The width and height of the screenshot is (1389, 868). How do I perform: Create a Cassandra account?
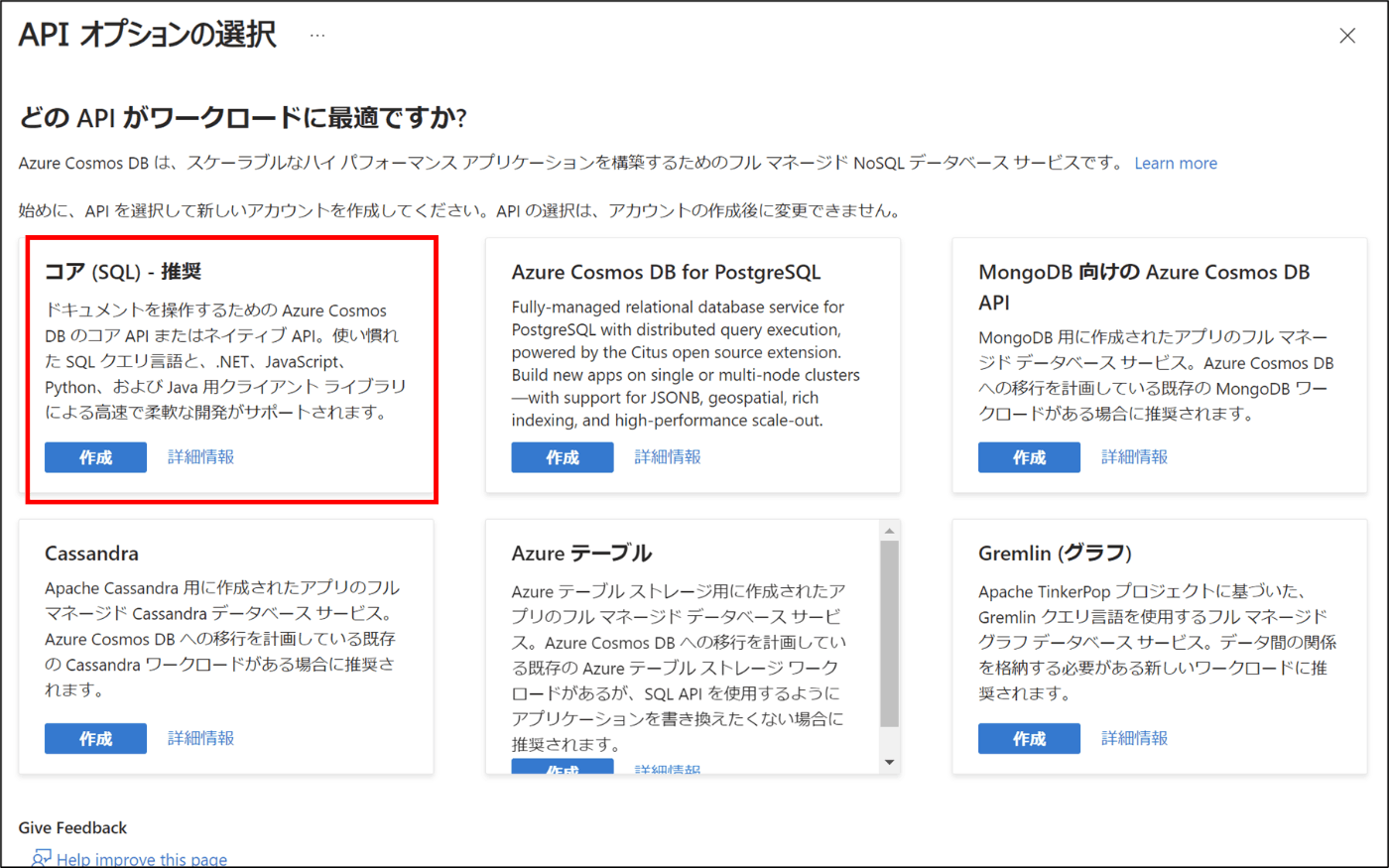tap(95, 738)
